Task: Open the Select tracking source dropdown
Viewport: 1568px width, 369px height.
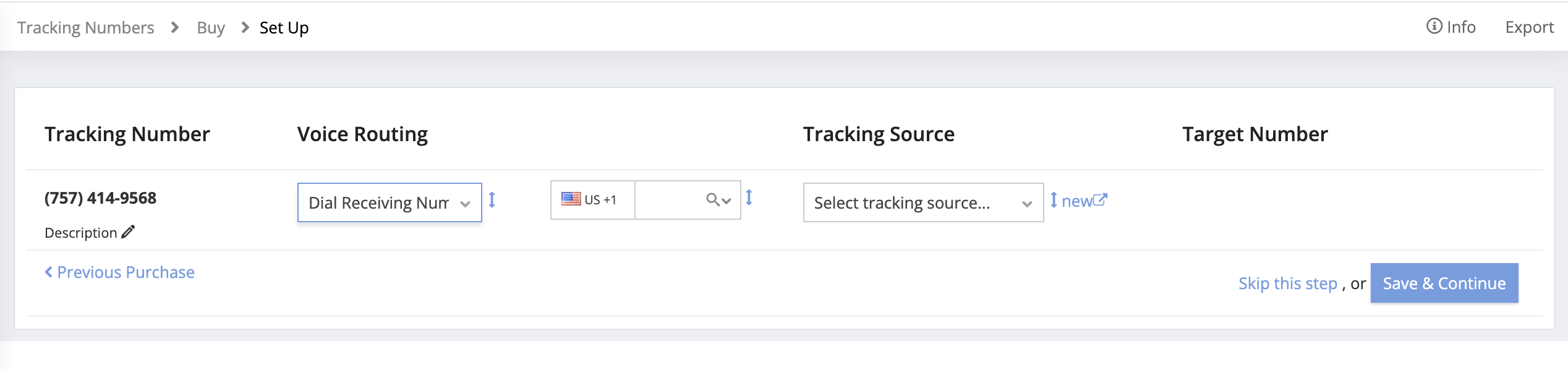Action: click(x=922, y=202)
